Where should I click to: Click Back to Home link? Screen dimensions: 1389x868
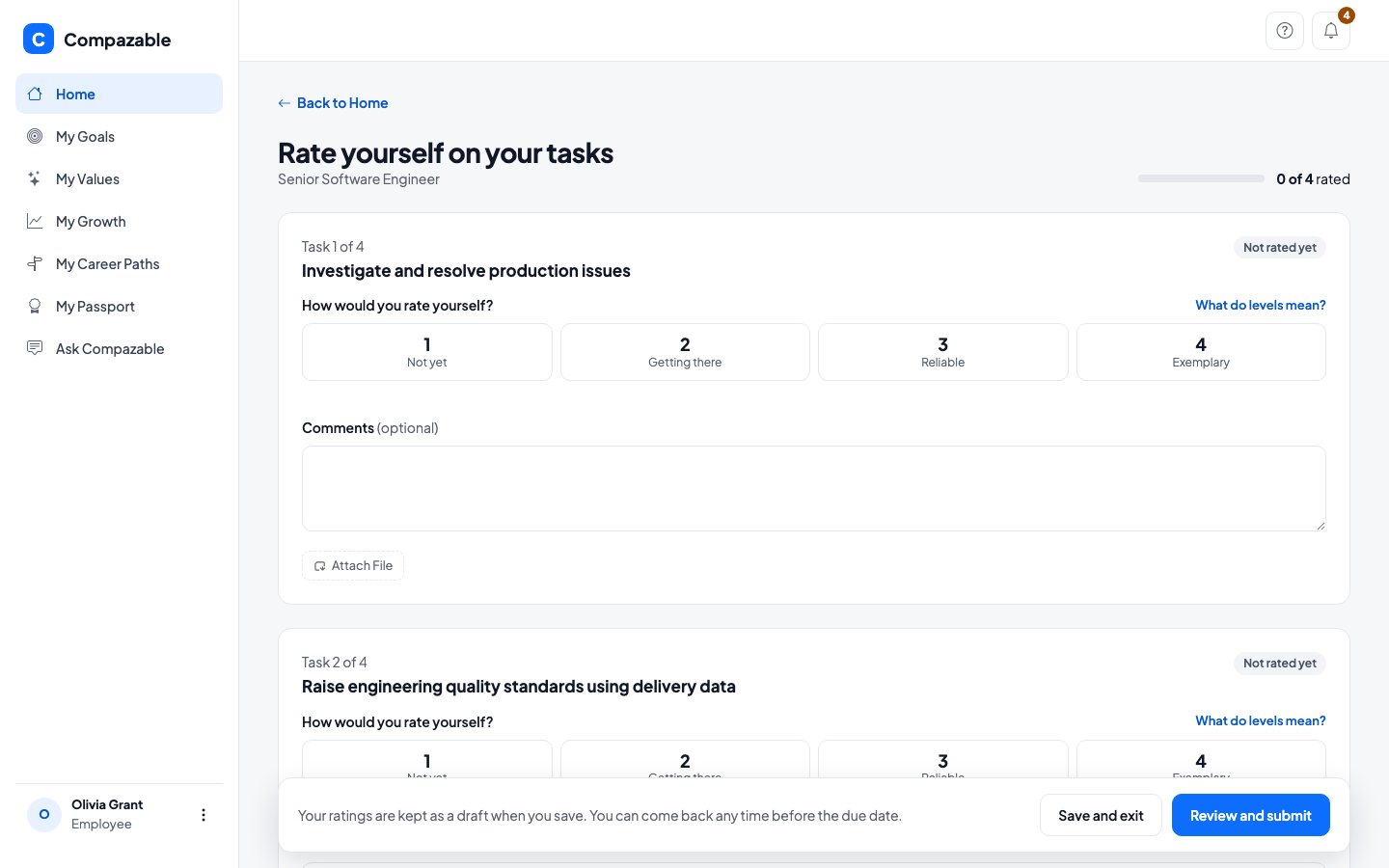333,103
